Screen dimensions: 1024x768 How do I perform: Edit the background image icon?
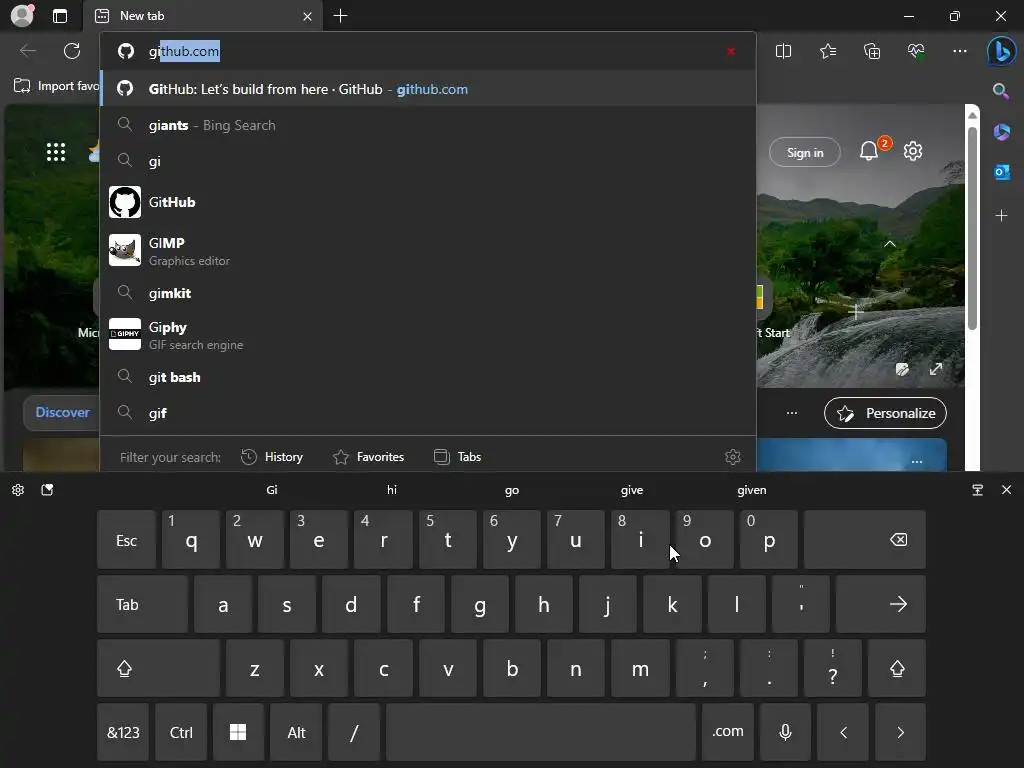coord(903,370)
